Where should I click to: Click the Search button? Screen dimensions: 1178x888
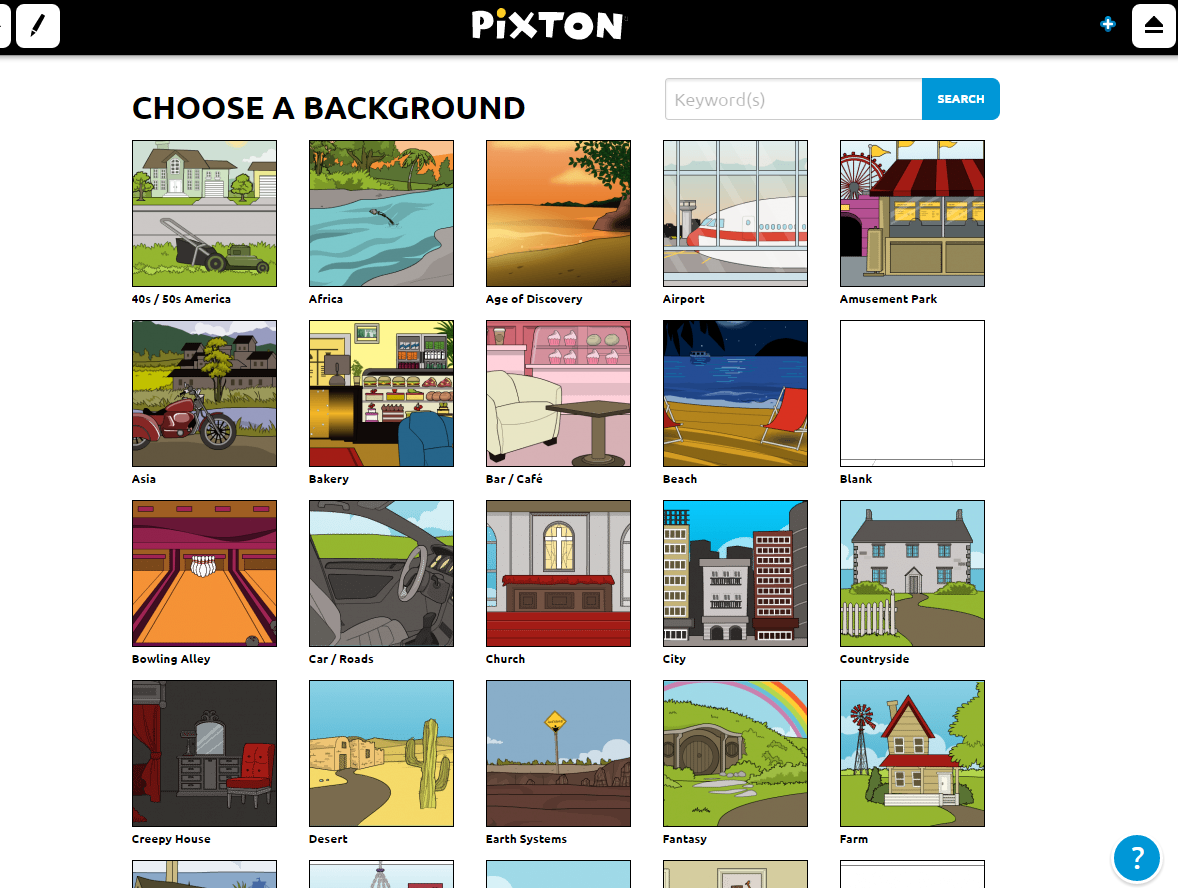(x=960, y=99)
